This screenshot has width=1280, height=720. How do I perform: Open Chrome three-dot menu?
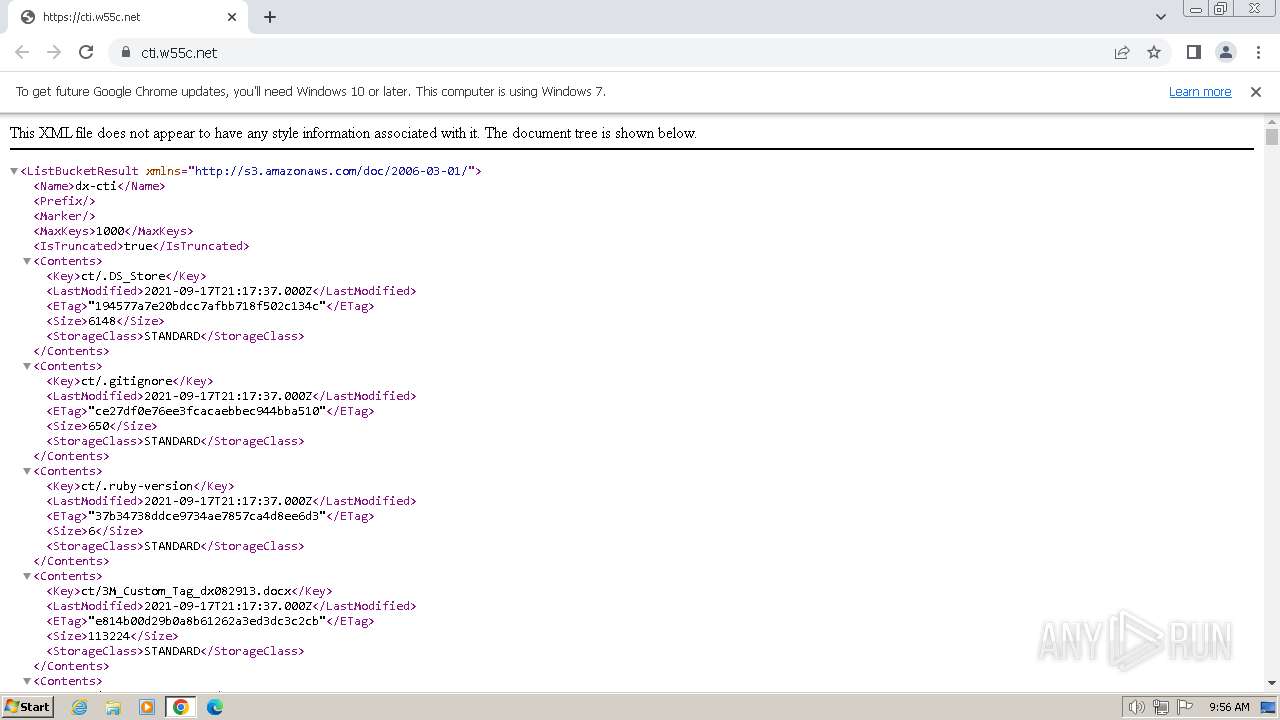click(1258, 52)
